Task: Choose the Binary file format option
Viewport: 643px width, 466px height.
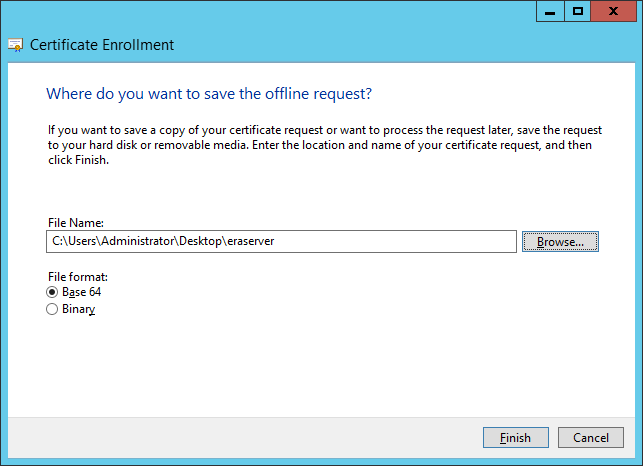Action: coord(53,310)
